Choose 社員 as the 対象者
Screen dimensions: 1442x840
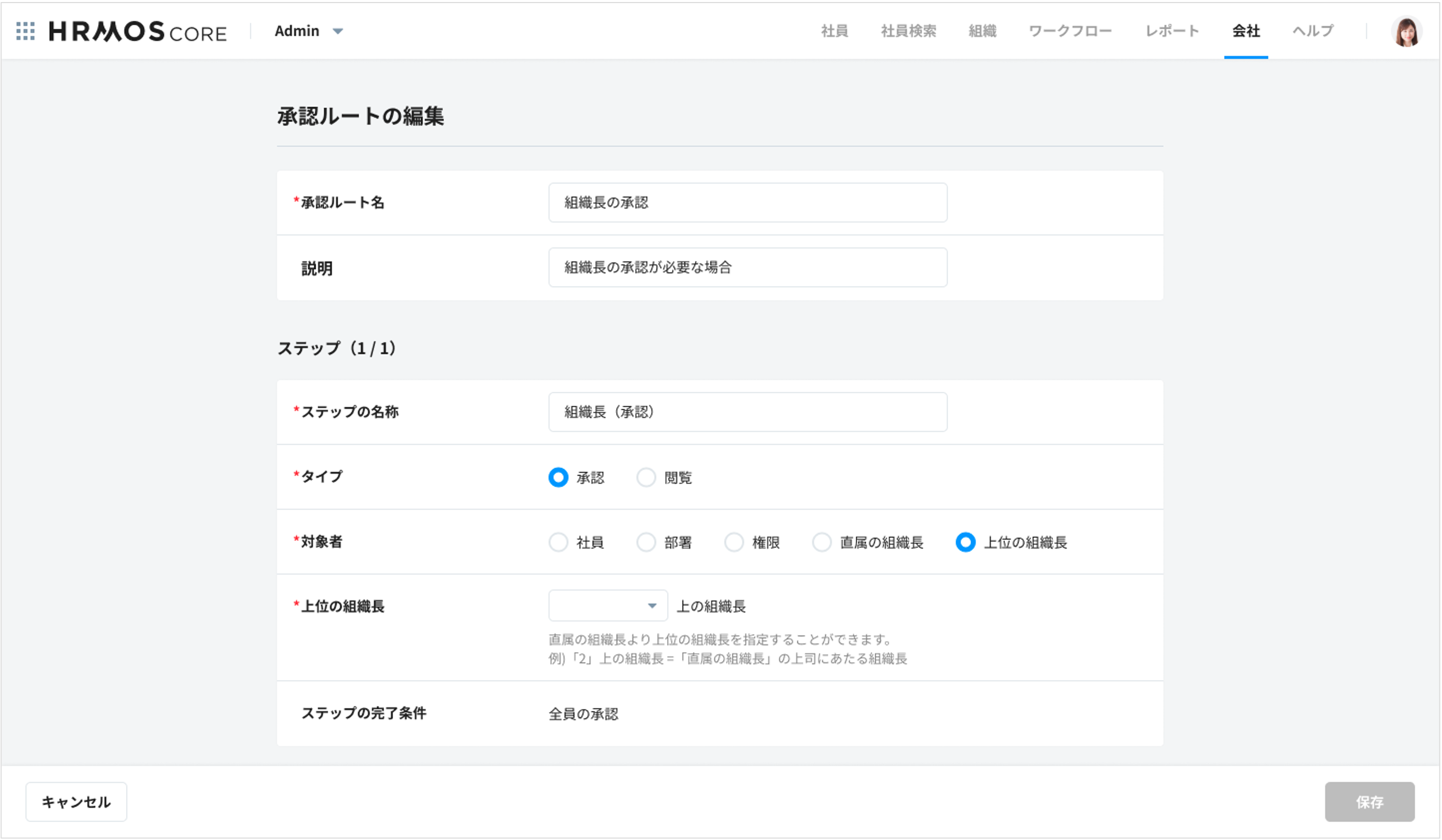tap(558, 542)
